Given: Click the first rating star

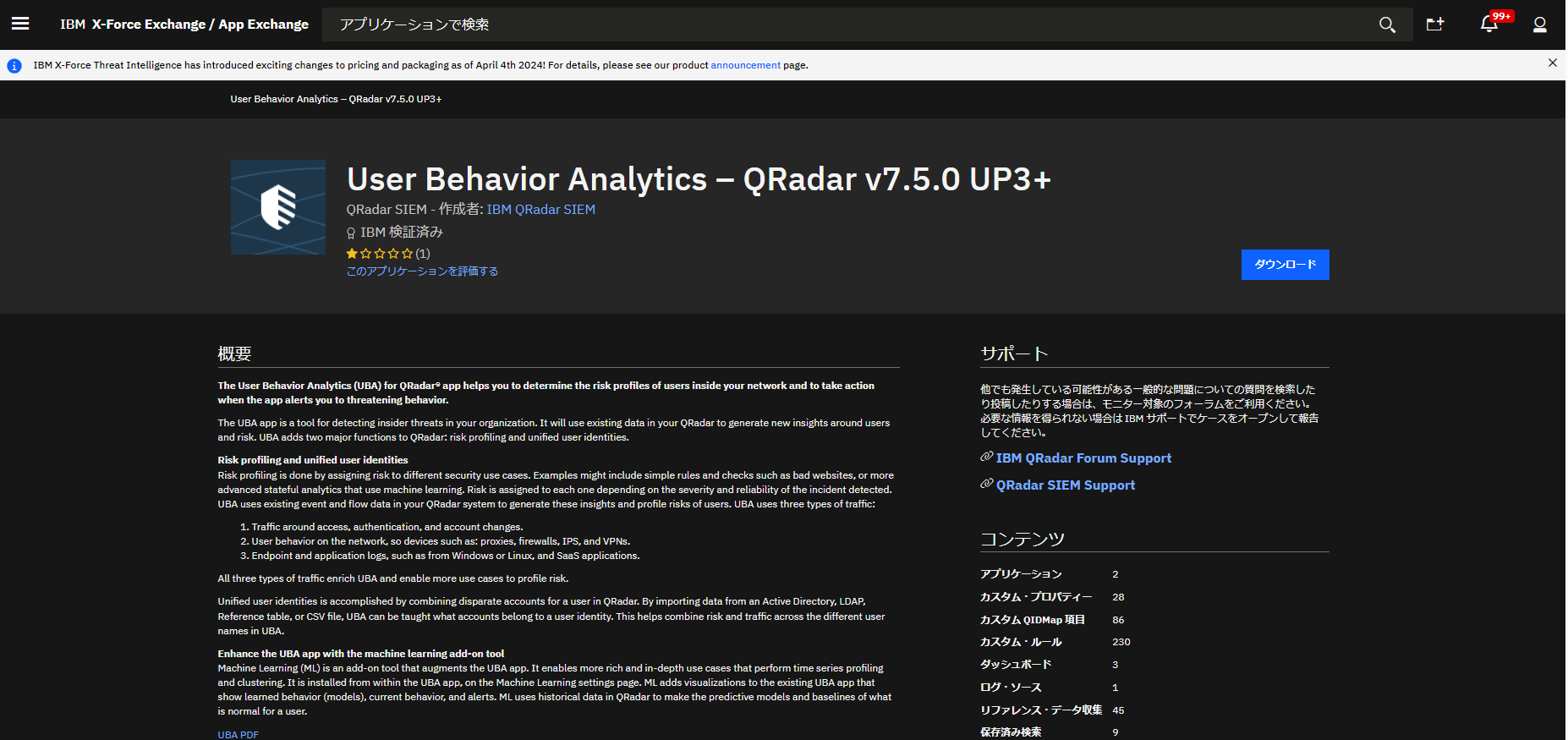Looking at the screenshot, I should click(x=352, y=254).
